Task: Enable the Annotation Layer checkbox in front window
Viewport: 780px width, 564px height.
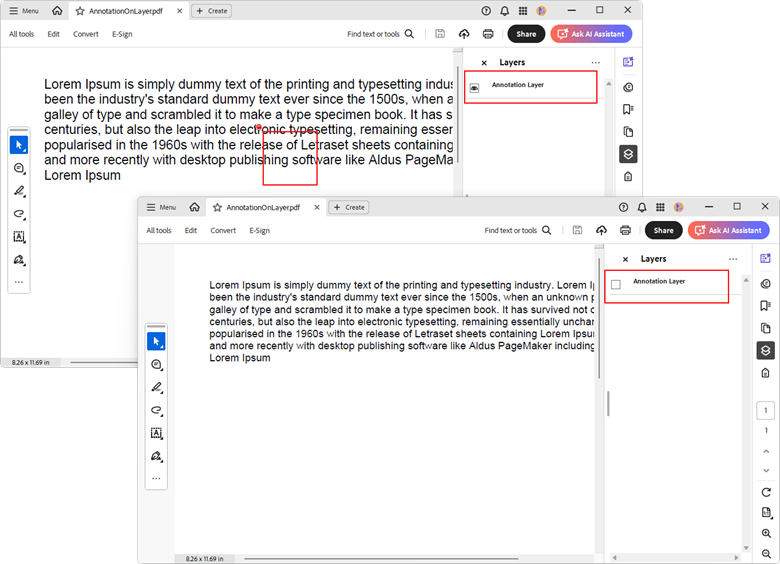Action: (x=616, y=284)
